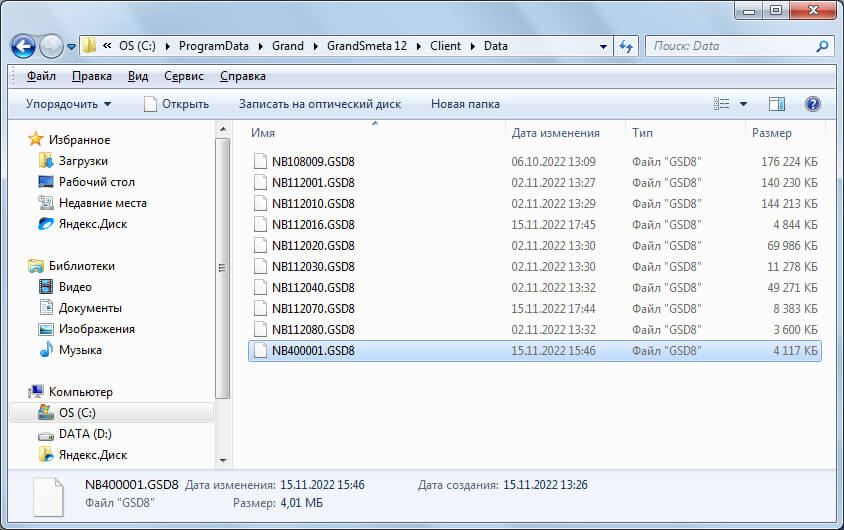
Task: Open the Файл menu
Action: [x=41, y=76]
